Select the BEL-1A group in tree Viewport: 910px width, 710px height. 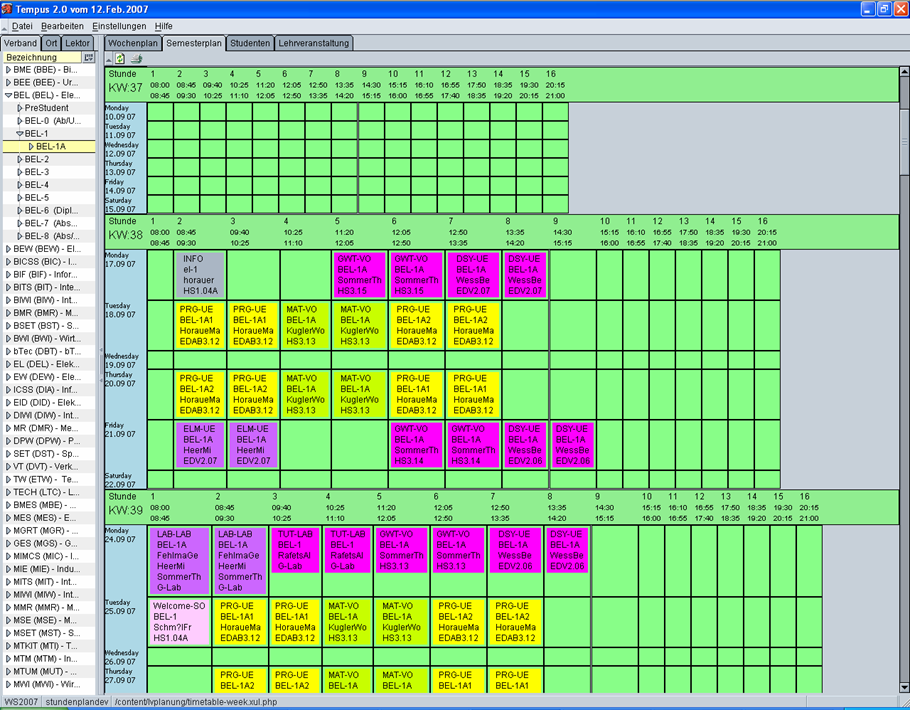click(52, 147)
